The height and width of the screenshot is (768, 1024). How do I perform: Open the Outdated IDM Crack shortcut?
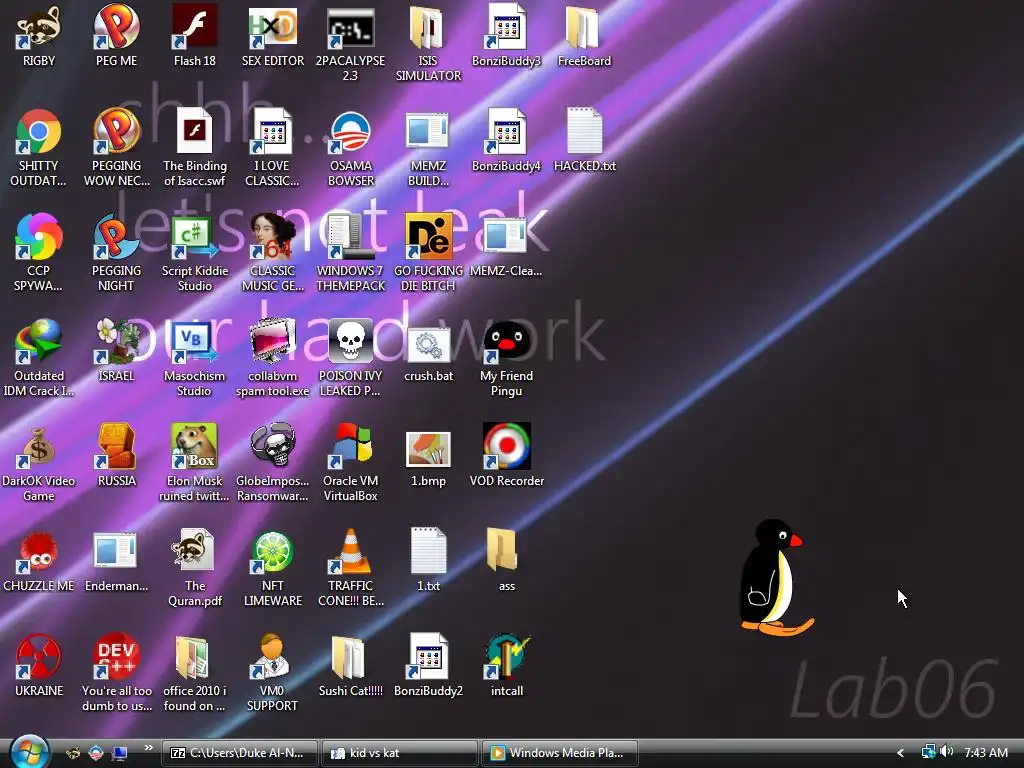[39, 342]
